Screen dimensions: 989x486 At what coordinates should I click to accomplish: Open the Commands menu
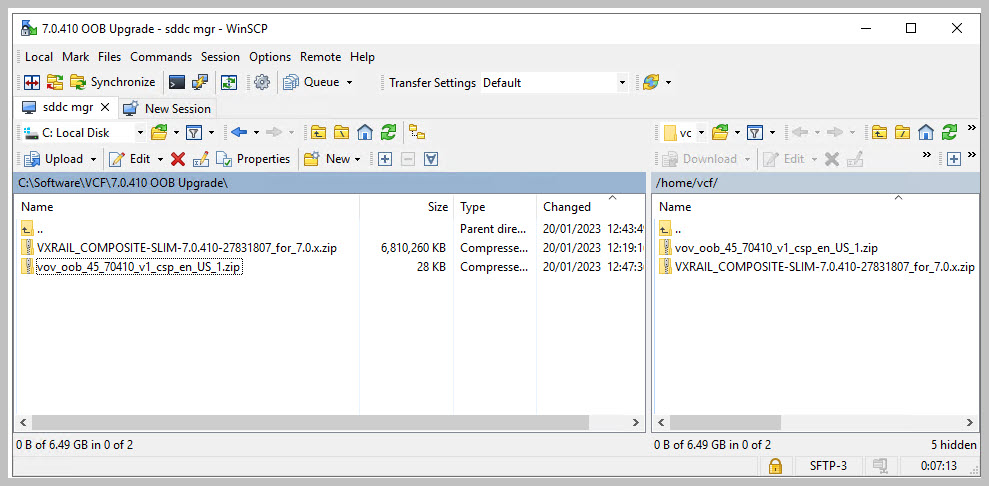(x=160, y=57)
